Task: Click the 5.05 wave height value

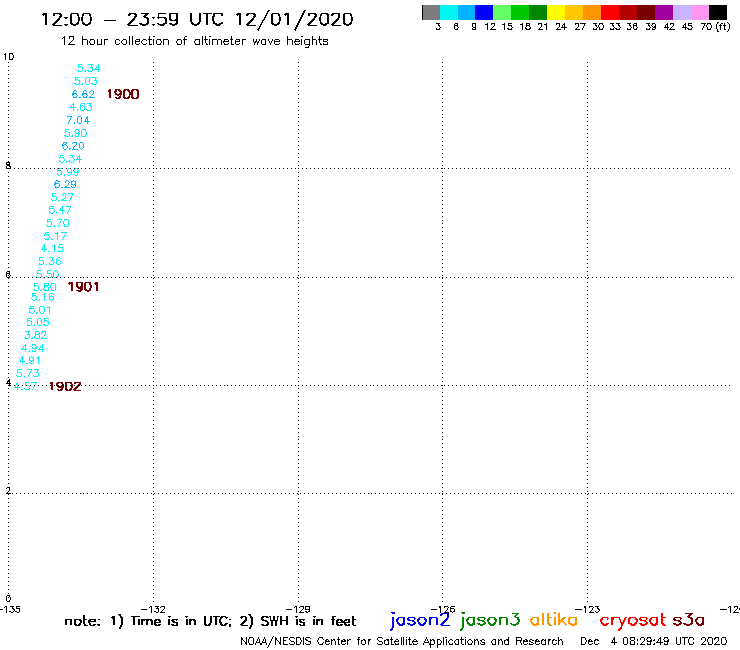Action: pyautogui.click(x=38, y=322)
